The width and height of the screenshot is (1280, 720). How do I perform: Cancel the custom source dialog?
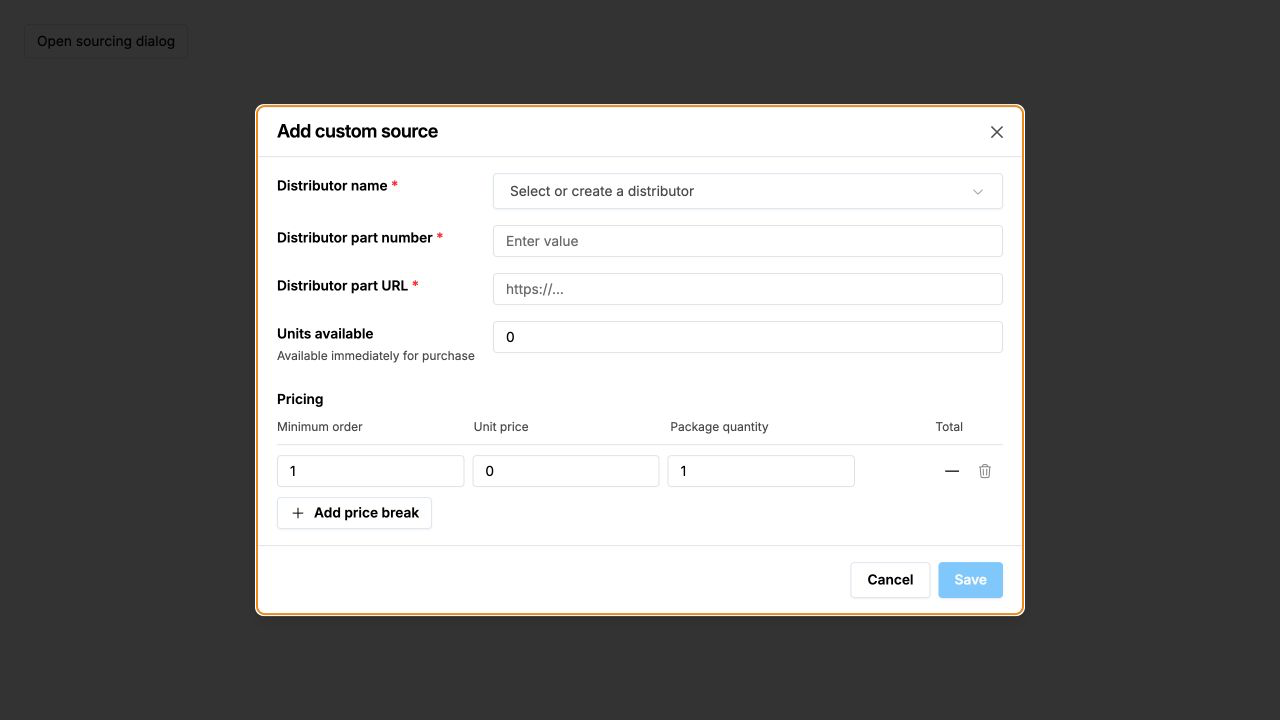[x=890, y=580]
